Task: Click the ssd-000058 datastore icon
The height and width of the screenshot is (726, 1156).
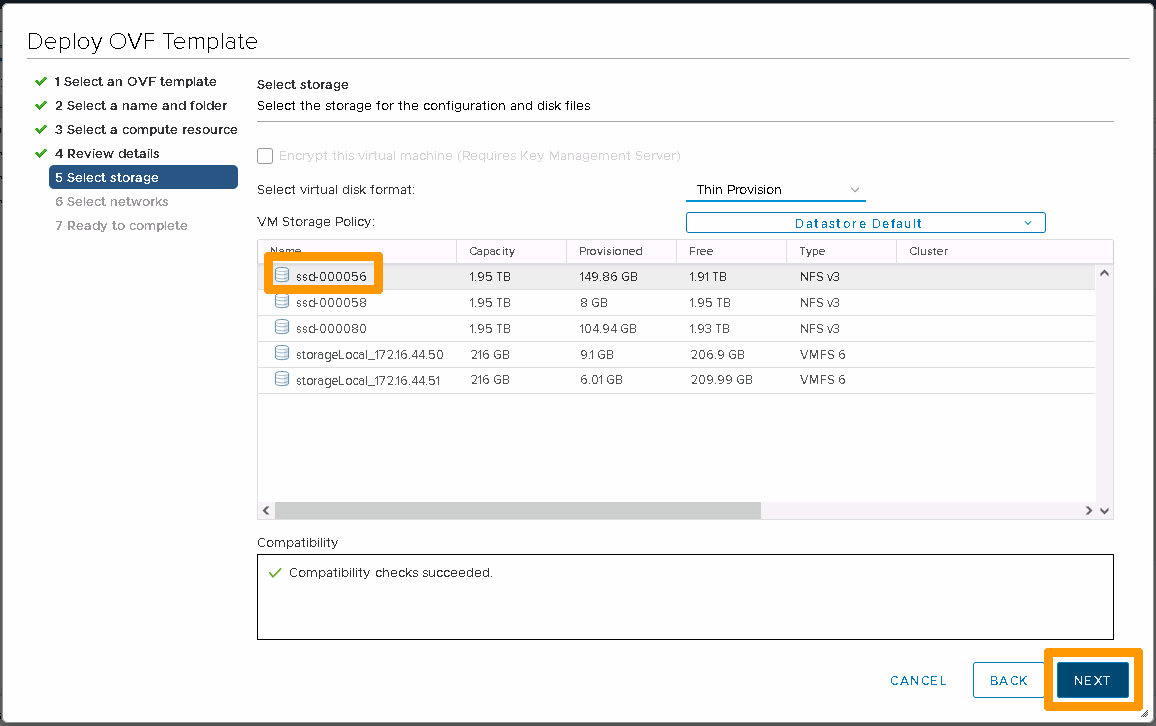Action: tap(281, 302)
